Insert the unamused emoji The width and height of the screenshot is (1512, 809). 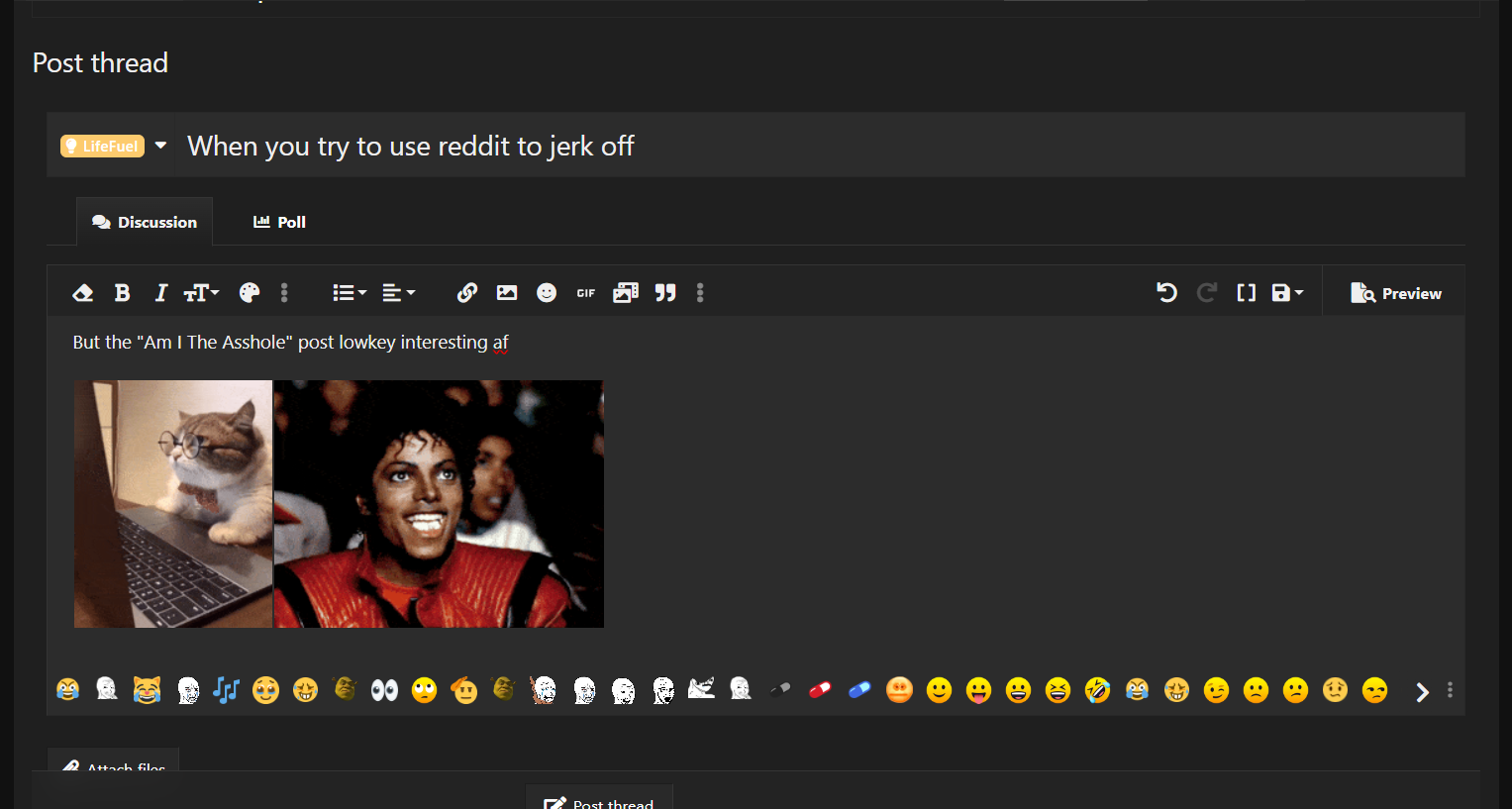coord(1374,690)
